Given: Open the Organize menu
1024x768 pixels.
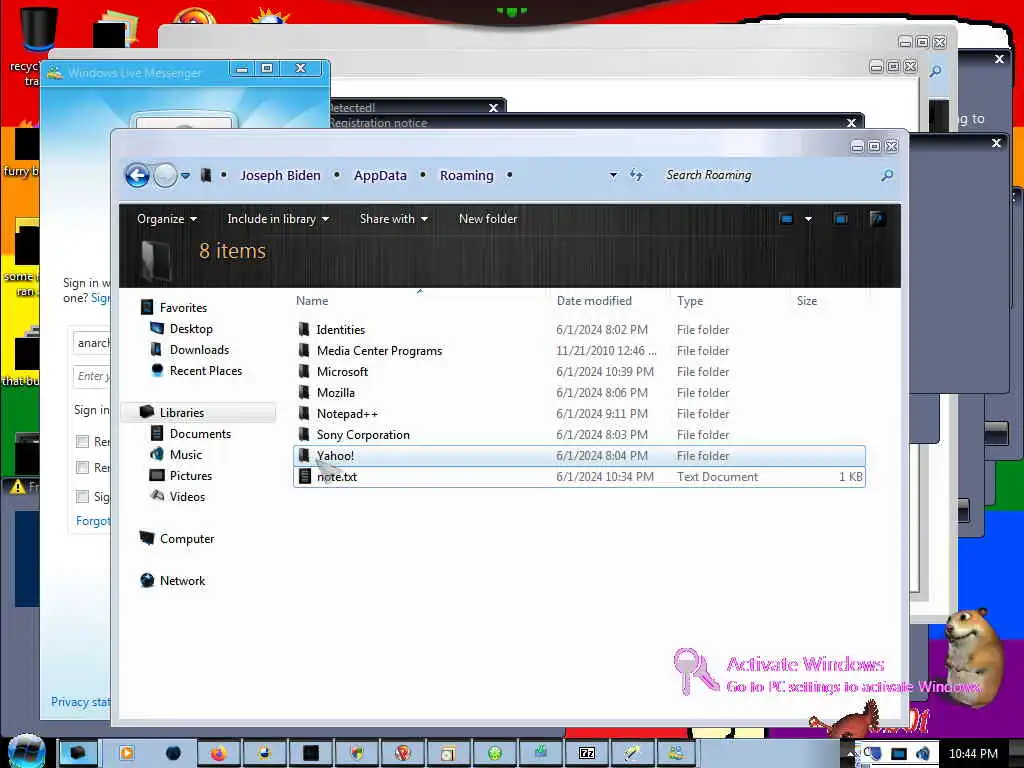Looking at the screenshot, I should tap(167, 219).
